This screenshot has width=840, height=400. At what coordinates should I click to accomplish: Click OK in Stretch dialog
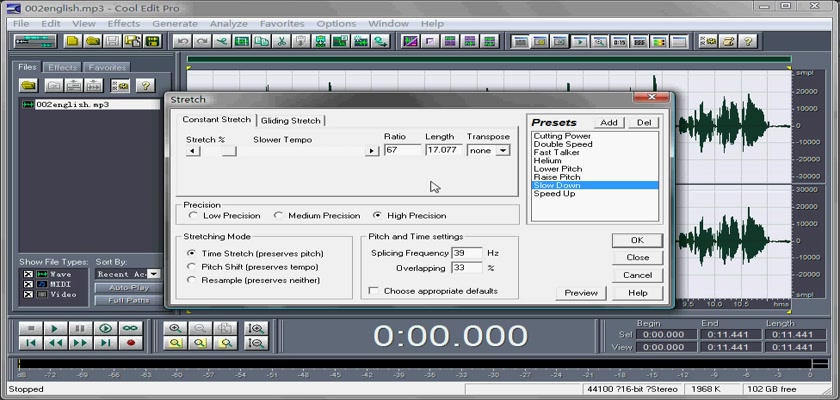637,240
